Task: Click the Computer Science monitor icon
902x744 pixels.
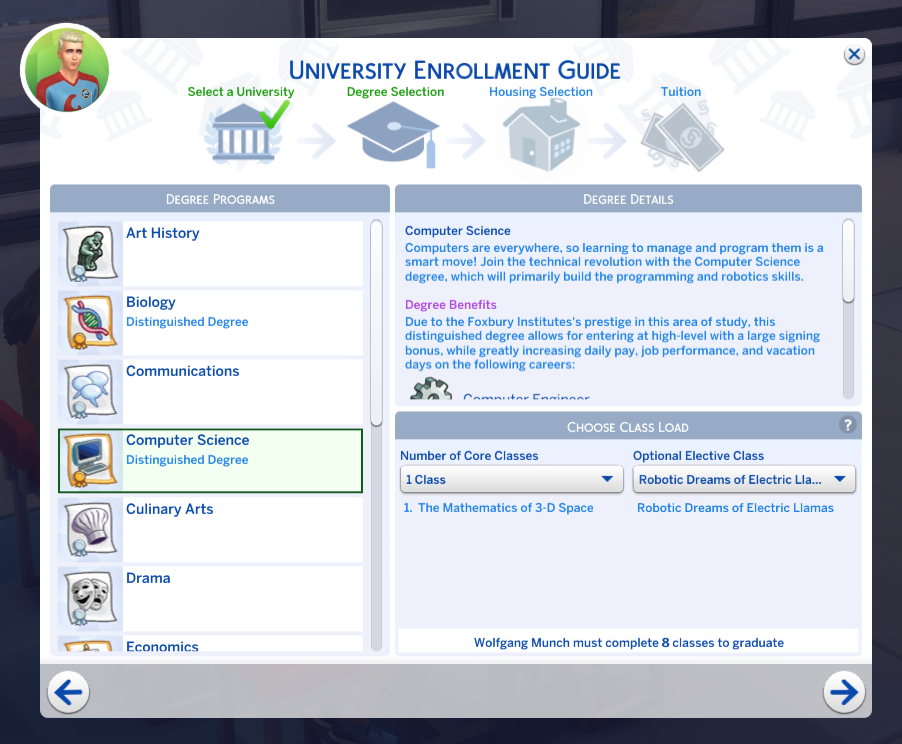Action: pyautogui.click(x=90, y=461)
